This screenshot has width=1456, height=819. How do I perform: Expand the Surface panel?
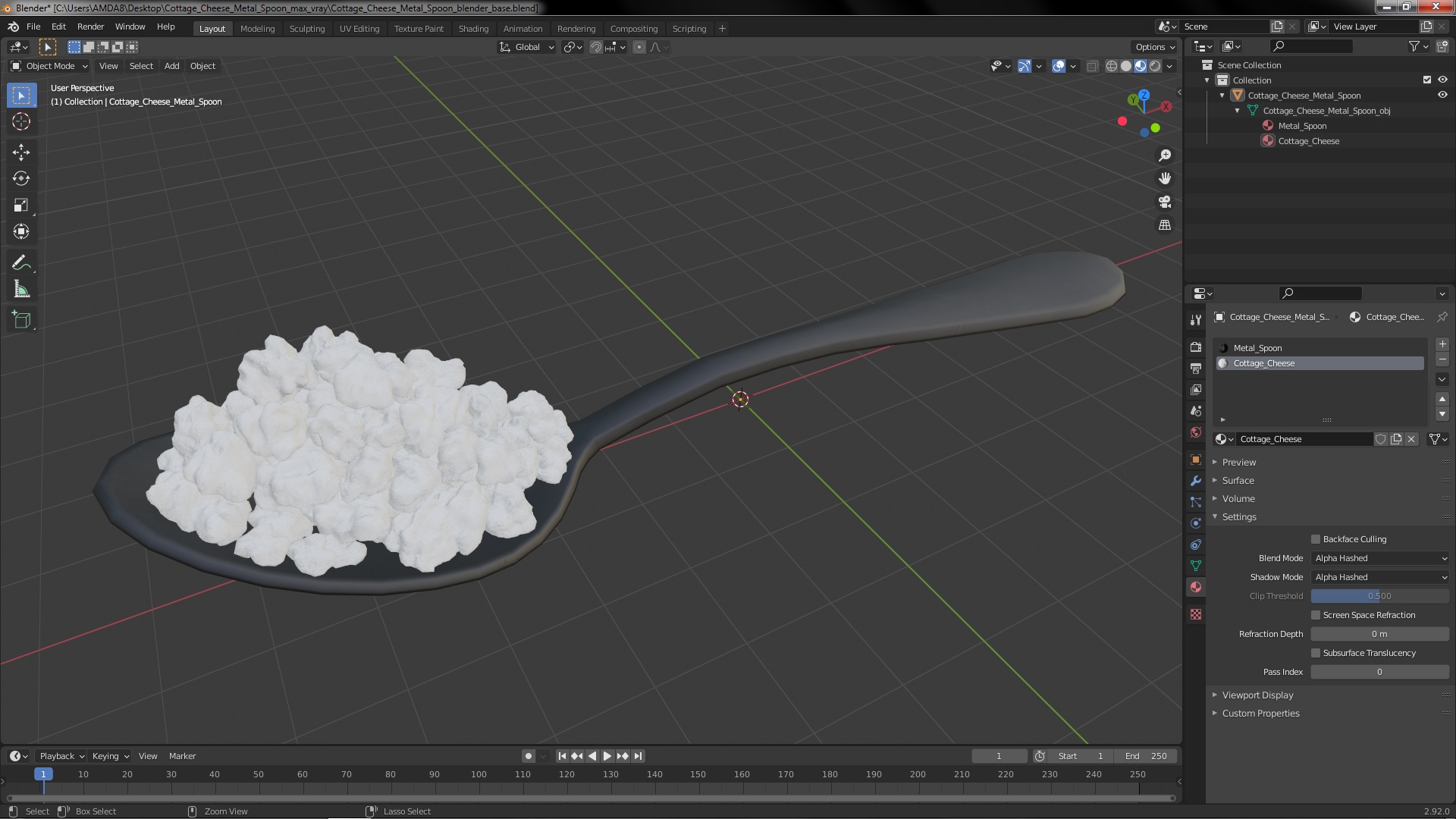point(1238,481)
